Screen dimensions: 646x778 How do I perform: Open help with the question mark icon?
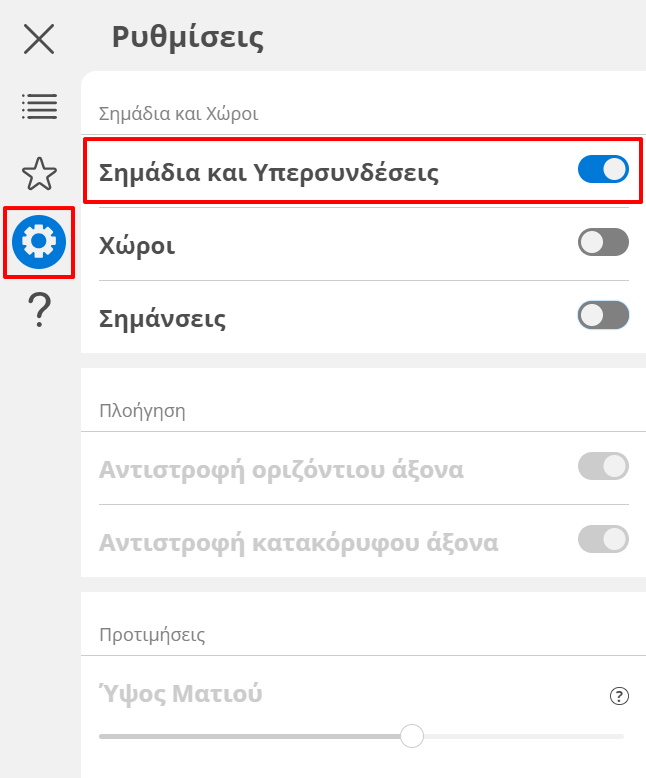coord(39,311)
